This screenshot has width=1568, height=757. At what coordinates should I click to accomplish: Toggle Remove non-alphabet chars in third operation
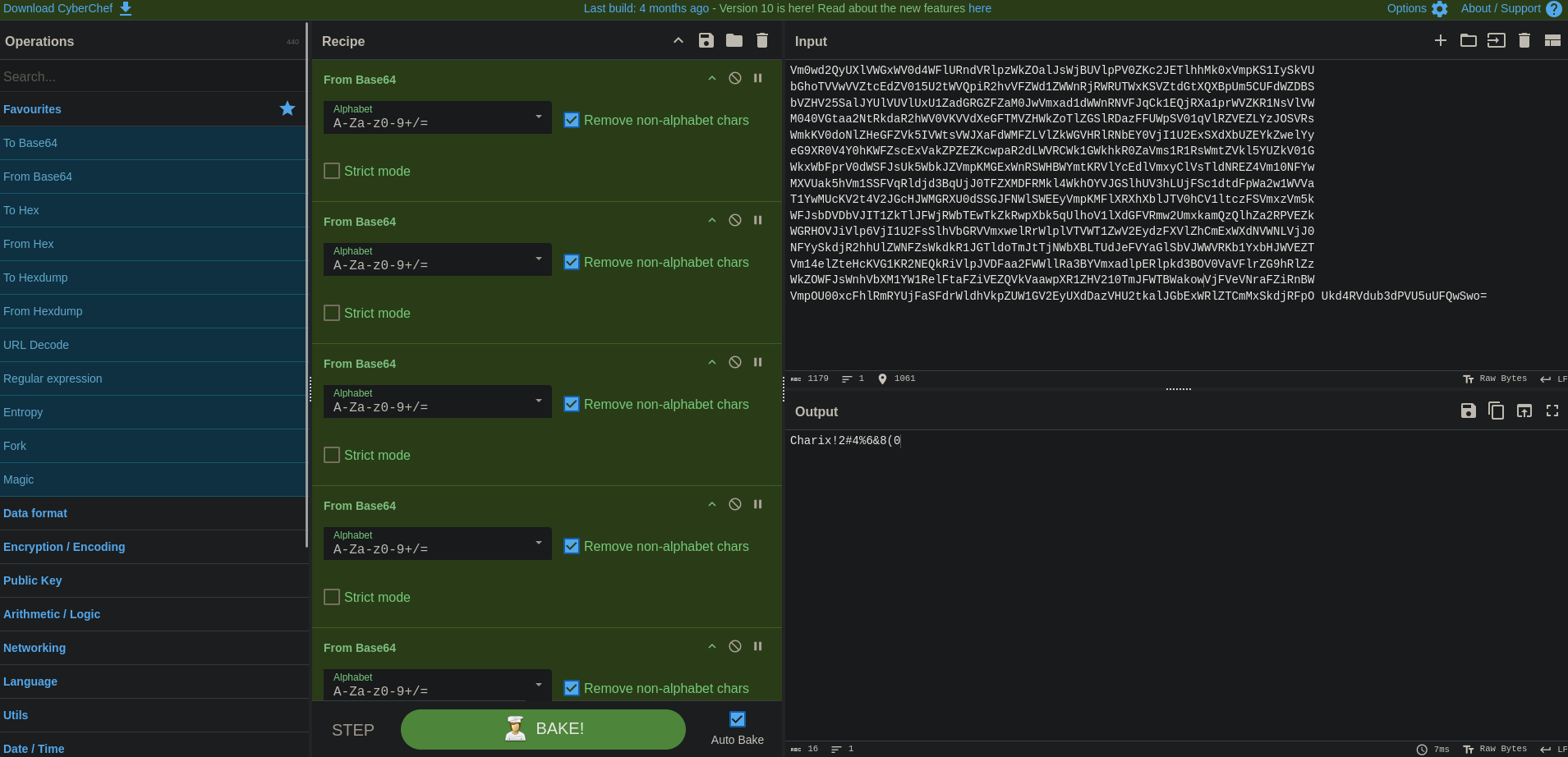click(572, 404)
